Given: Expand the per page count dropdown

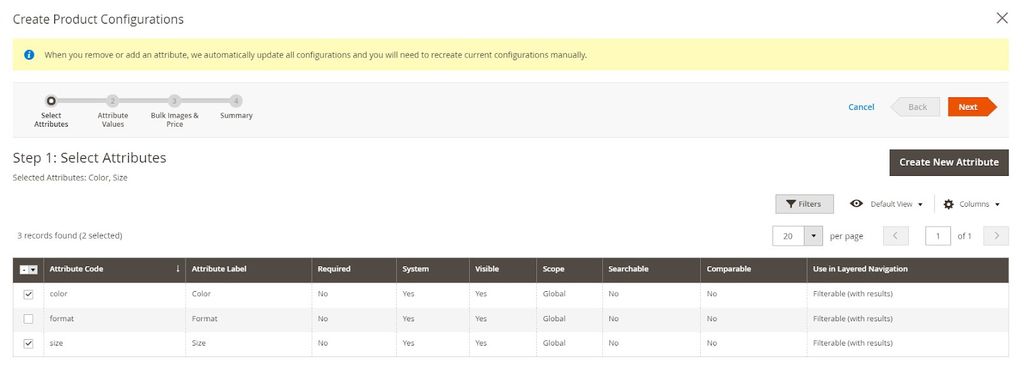Looking at the screenshot, I should click(813, 236).
